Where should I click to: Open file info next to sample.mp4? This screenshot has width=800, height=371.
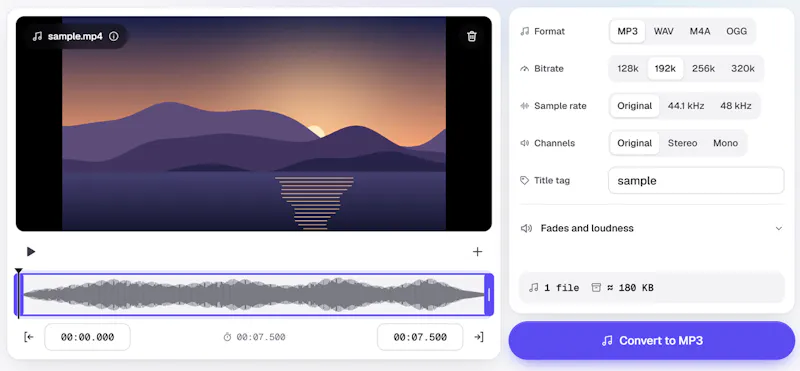tap(114, 36)
